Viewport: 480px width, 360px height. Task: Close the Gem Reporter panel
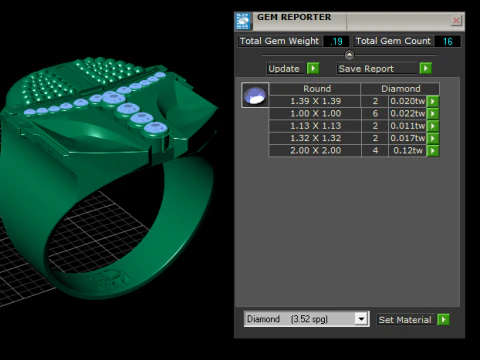point(456,21)
